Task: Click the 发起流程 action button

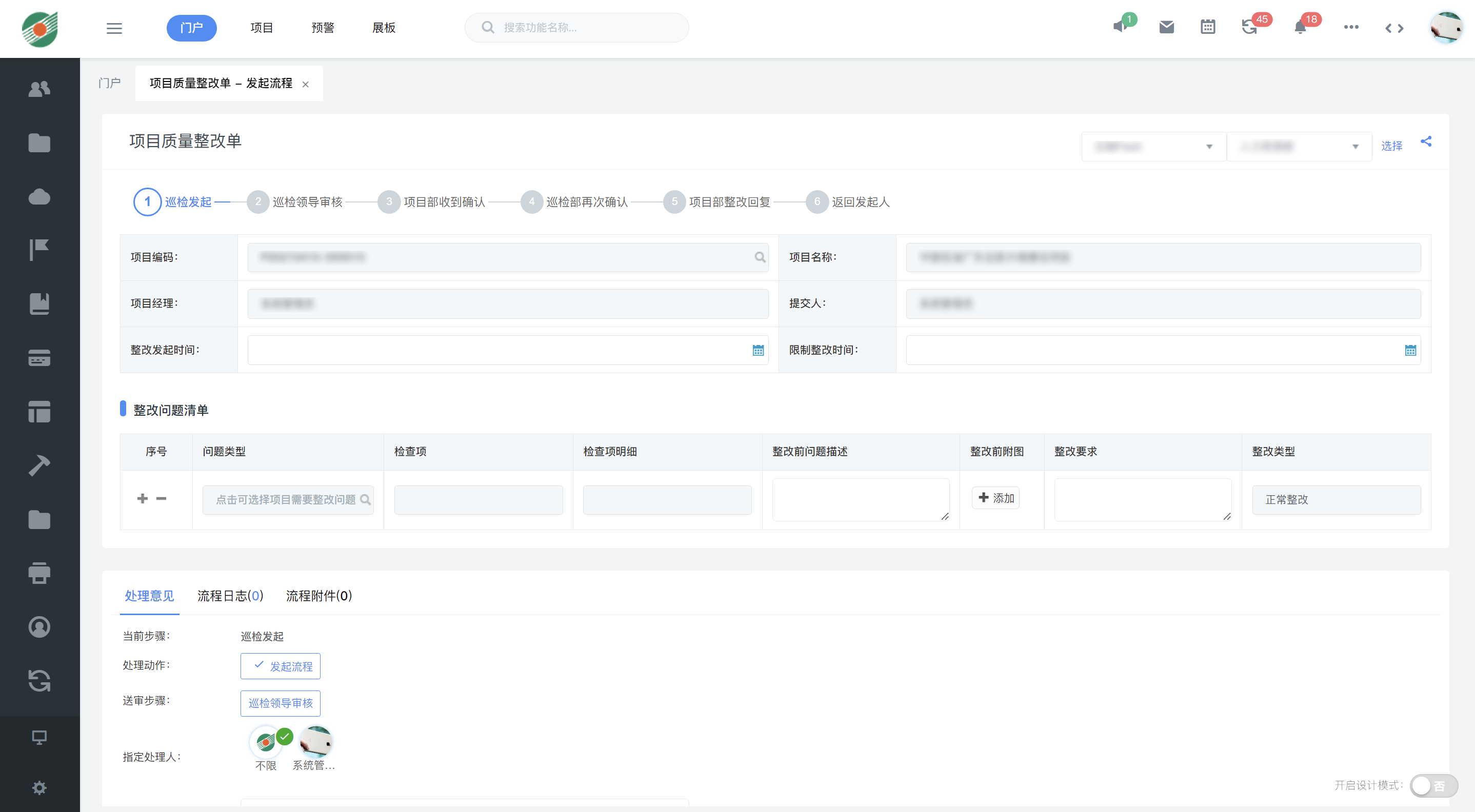Action: click(280, 666)
